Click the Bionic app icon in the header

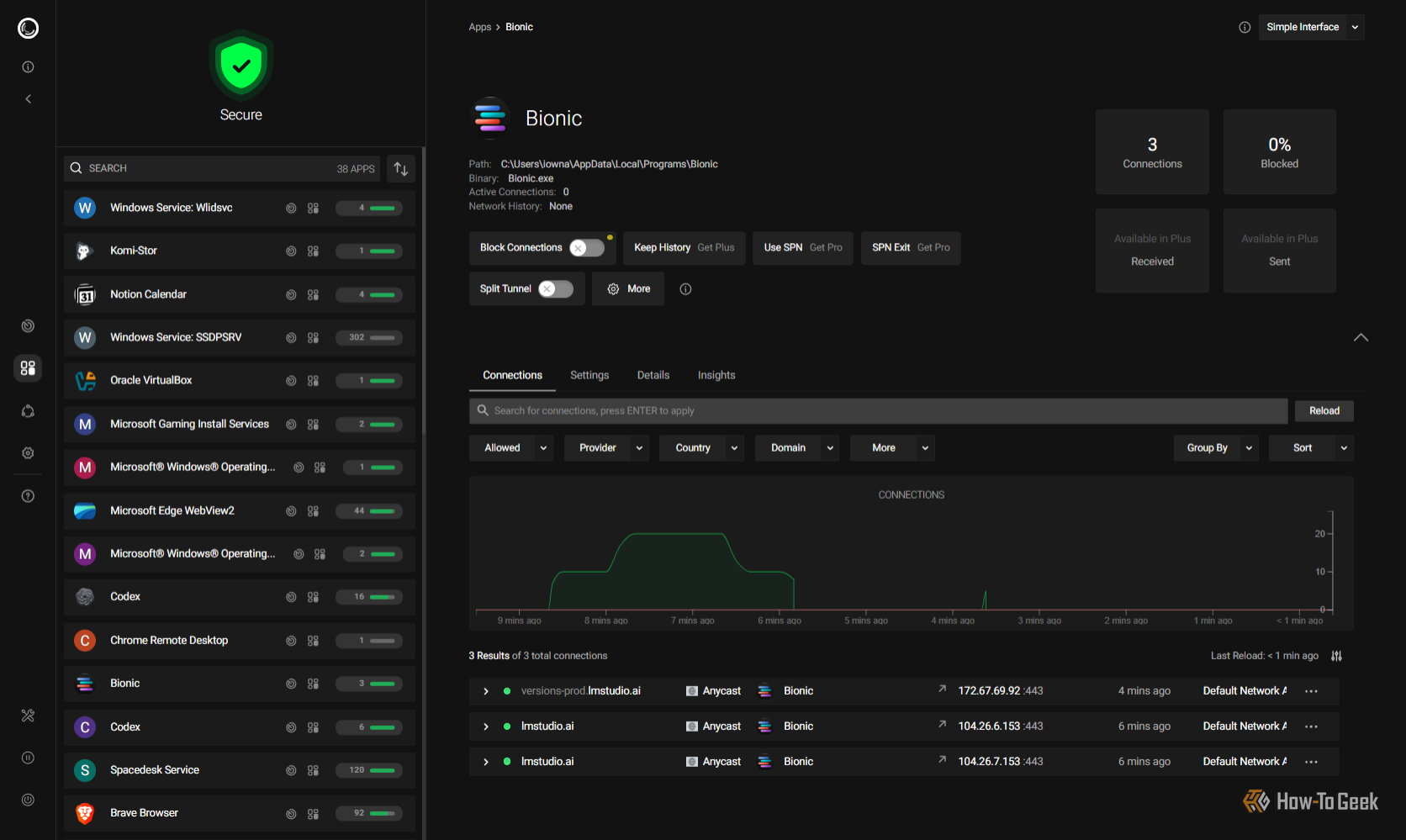489,117
